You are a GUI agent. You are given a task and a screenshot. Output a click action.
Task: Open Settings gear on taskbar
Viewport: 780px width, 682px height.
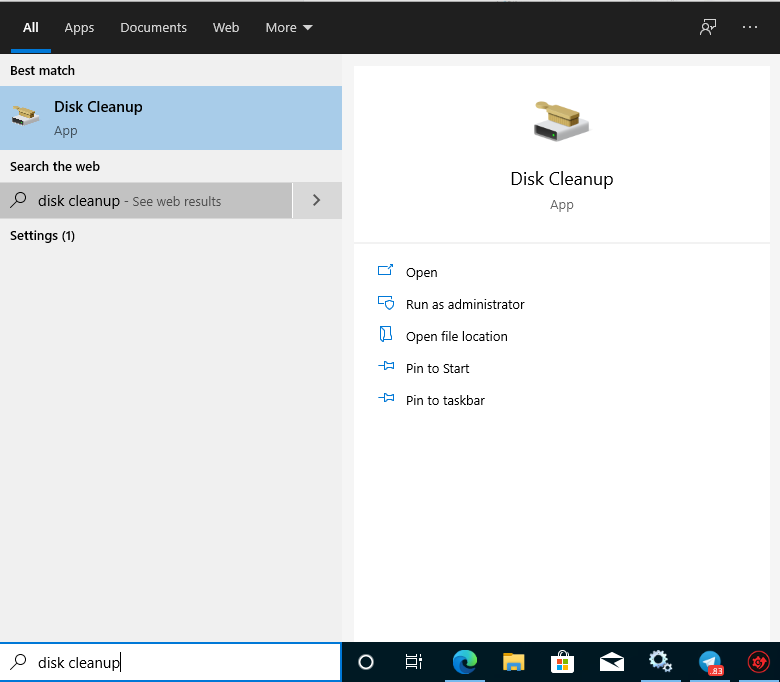pos(660,662)
